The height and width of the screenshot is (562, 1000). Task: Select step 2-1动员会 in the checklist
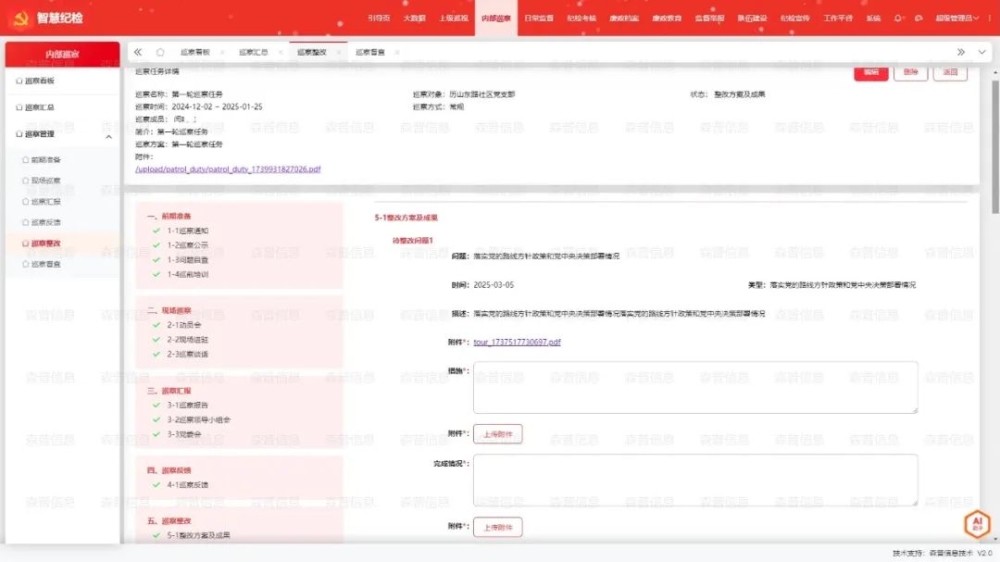point(185,325)
